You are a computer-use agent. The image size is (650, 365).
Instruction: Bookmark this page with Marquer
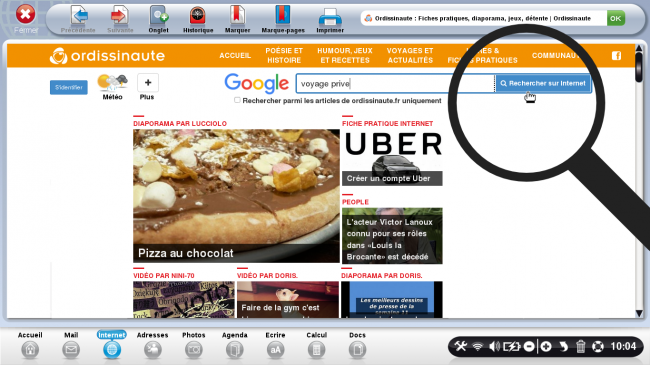click(x=238, y=19)
